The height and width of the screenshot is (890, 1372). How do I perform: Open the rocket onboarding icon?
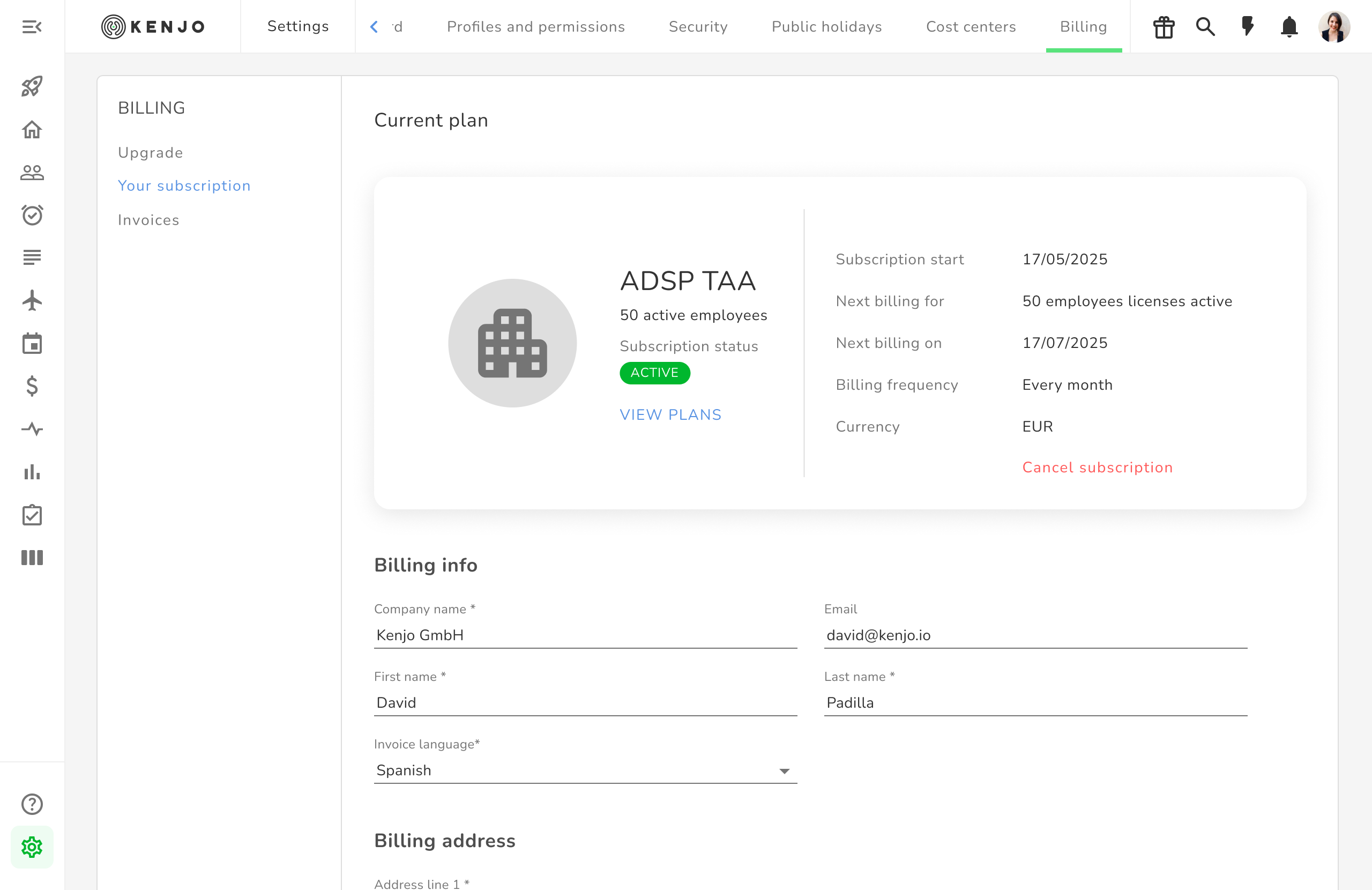tap(32, 86)
